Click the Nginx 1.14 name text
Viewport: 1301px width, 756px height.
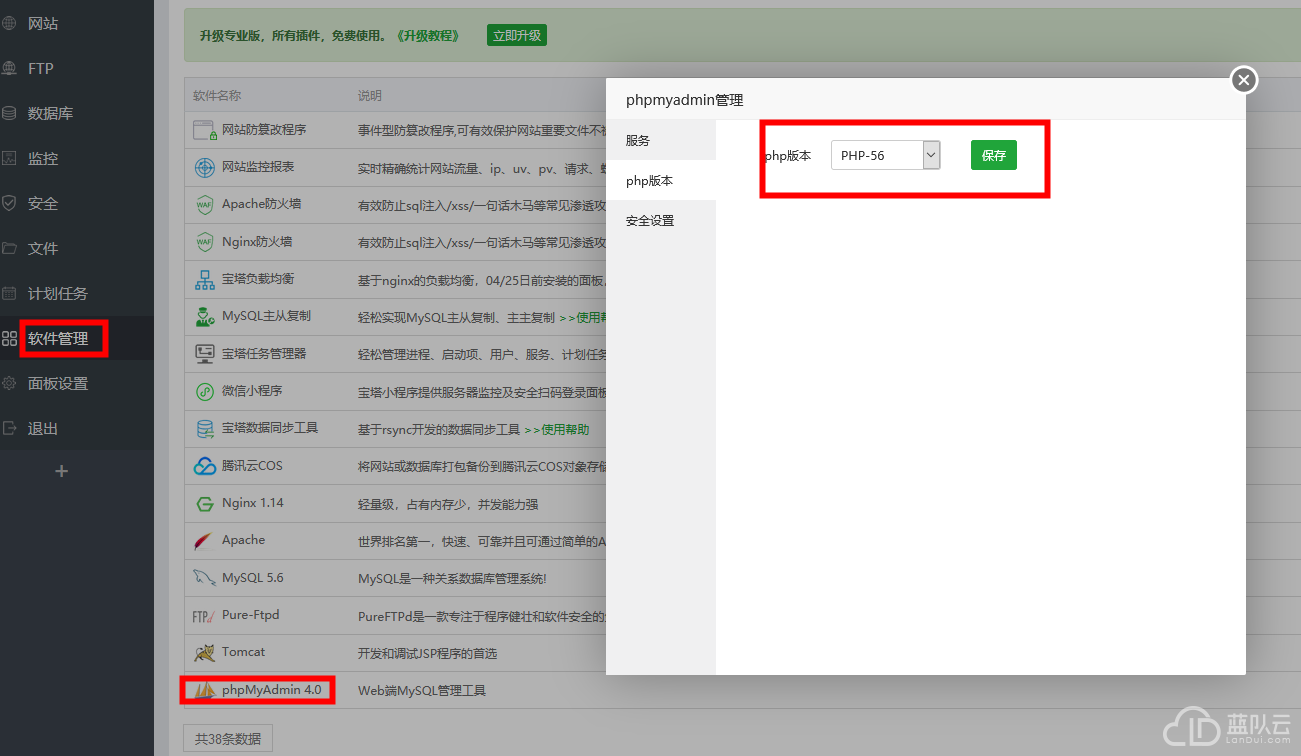(x=253, y=503)
